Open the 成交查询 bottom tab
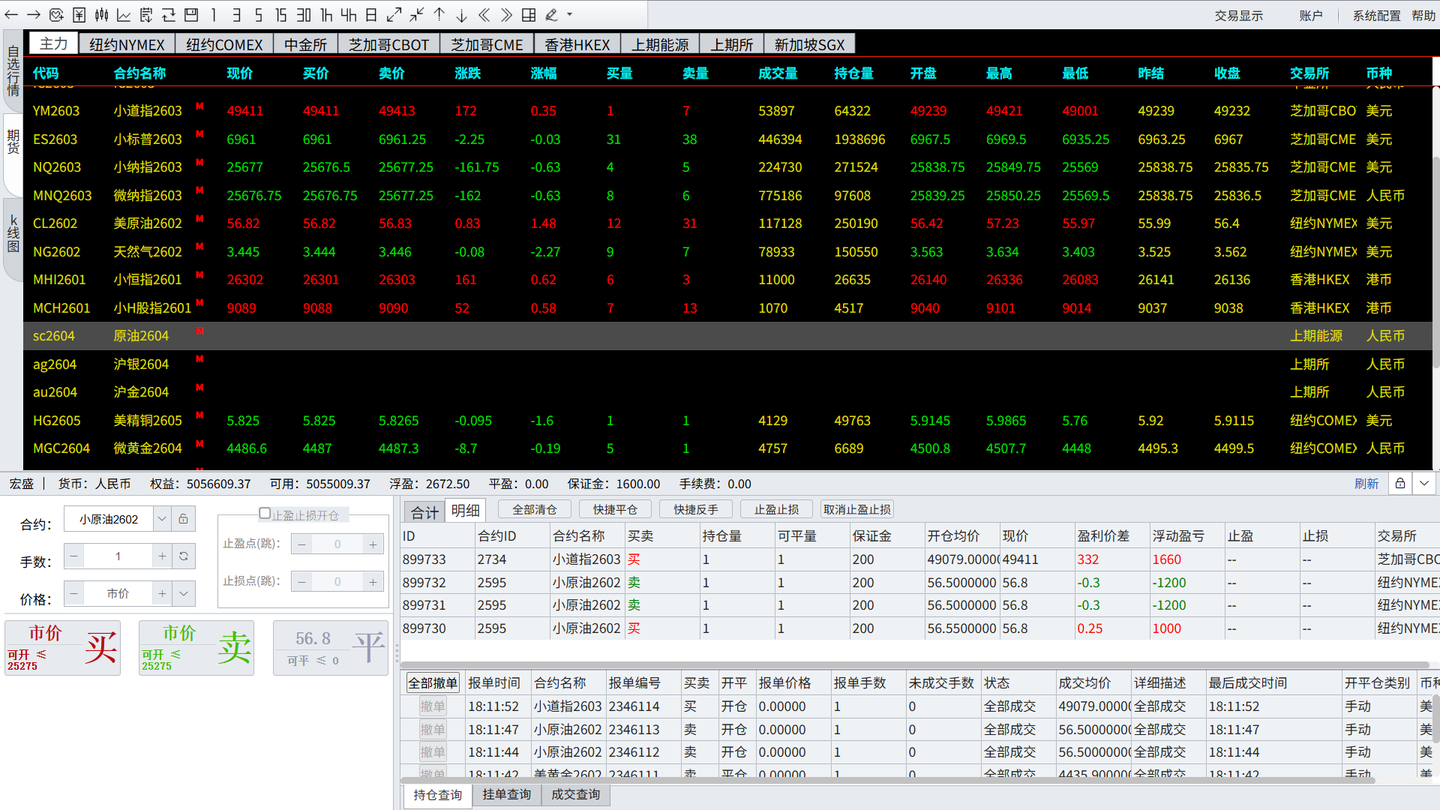Viewport: 1440px width, 810px height. pyautogui.click(x=575, y=795)
